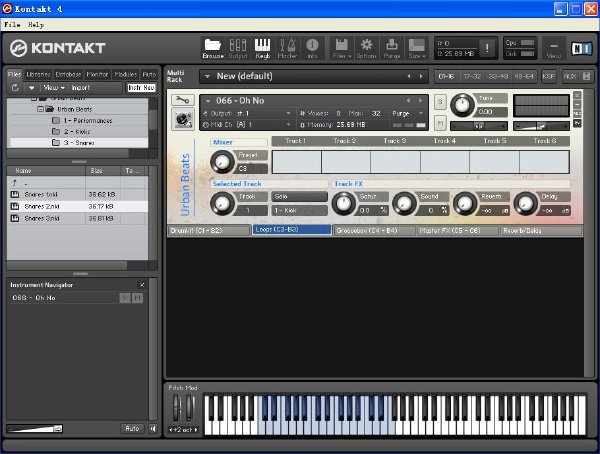Open the File menu

tap(12, 24)
